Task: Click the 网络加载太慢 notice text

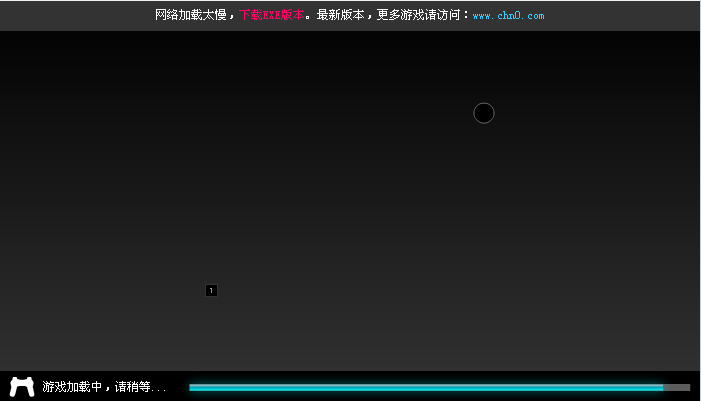Action: 190,15
